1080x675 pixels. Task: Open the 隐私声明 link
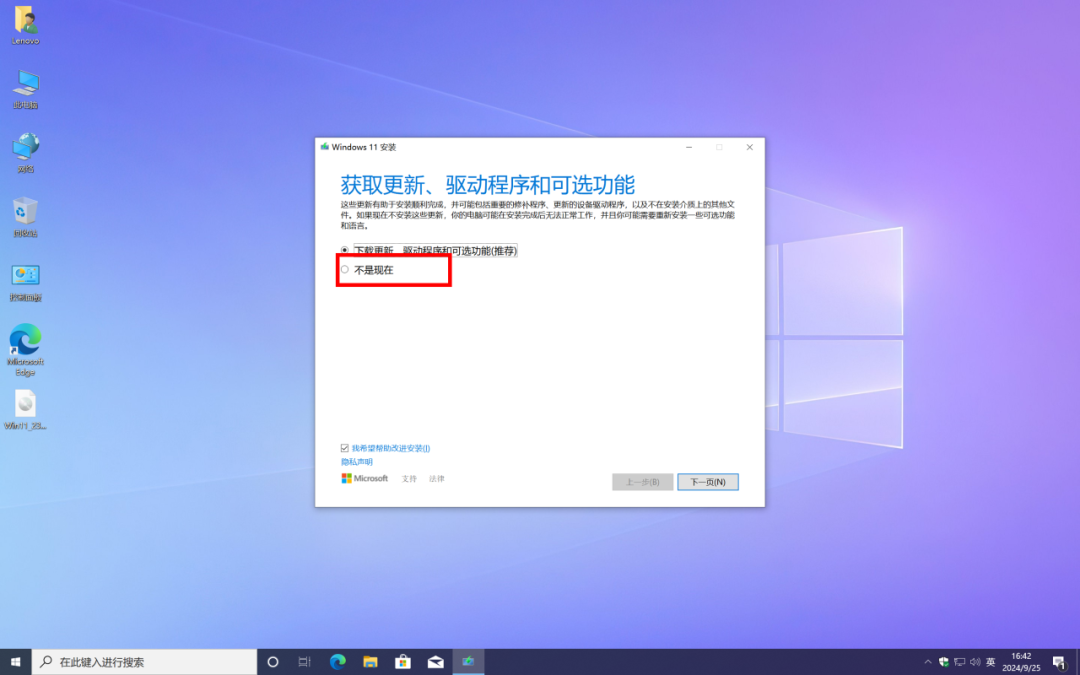[x=357, y=461]
